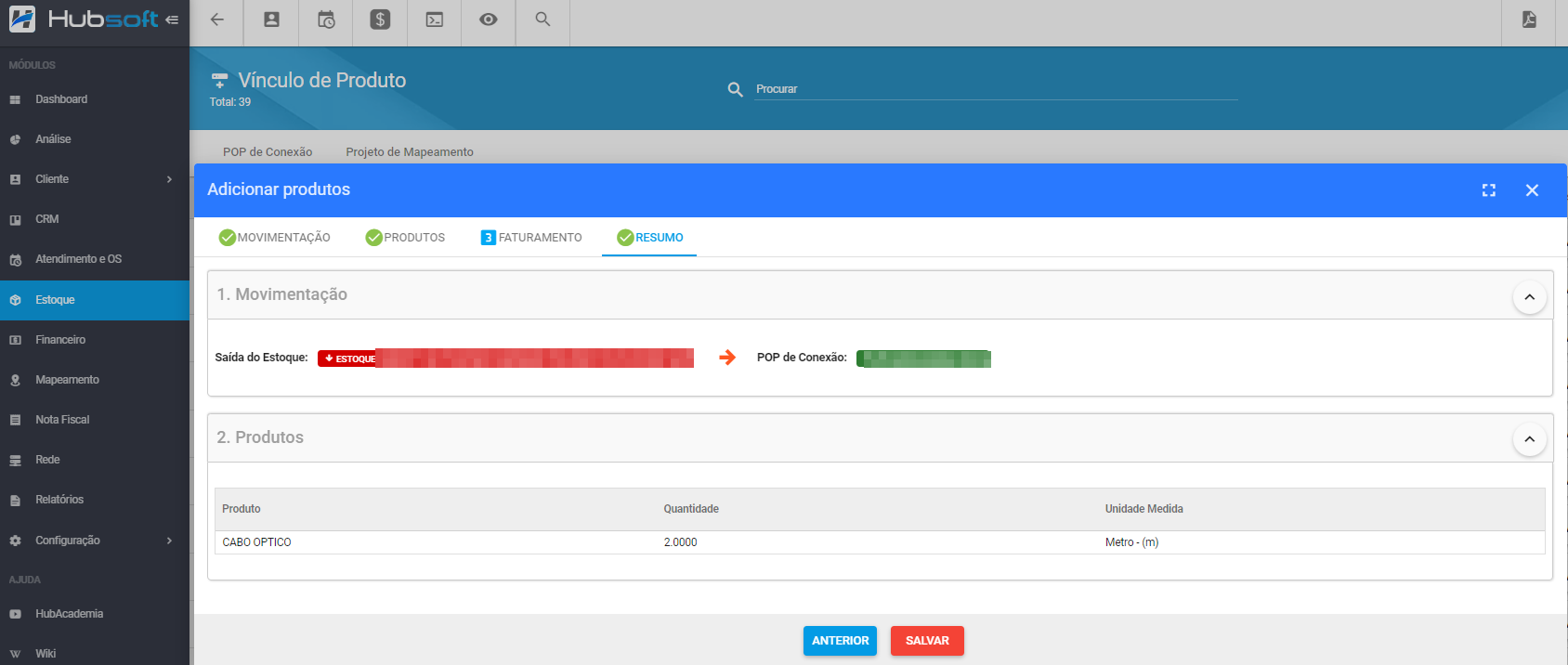Open Análise module
The height and width of the screenshot is (665, 1568).
[x=53, y=139]
